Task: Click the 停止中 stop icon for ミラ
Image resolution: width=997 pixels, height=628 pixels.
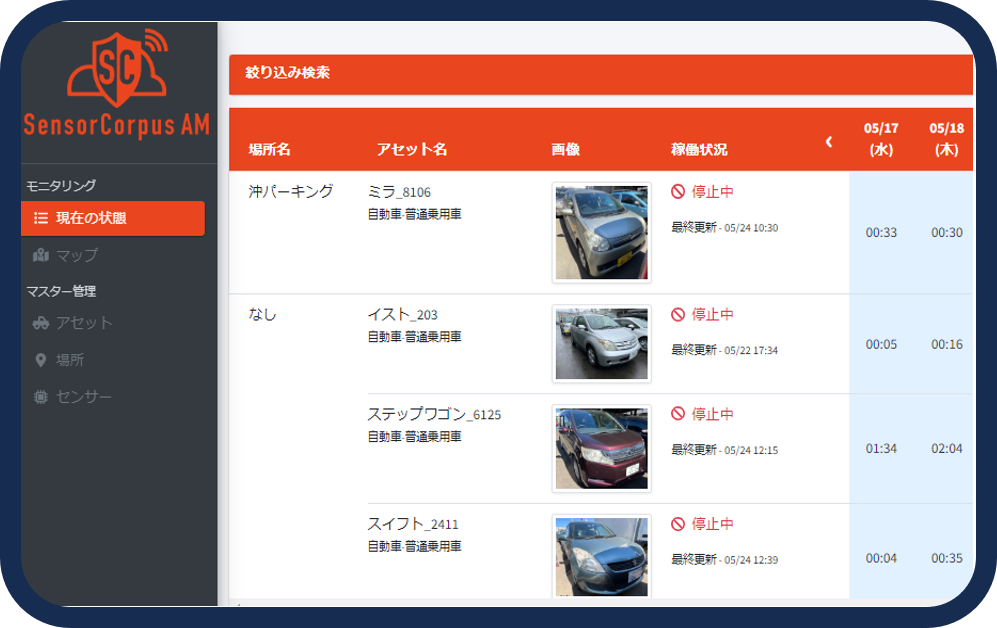Action: (678, 191)
